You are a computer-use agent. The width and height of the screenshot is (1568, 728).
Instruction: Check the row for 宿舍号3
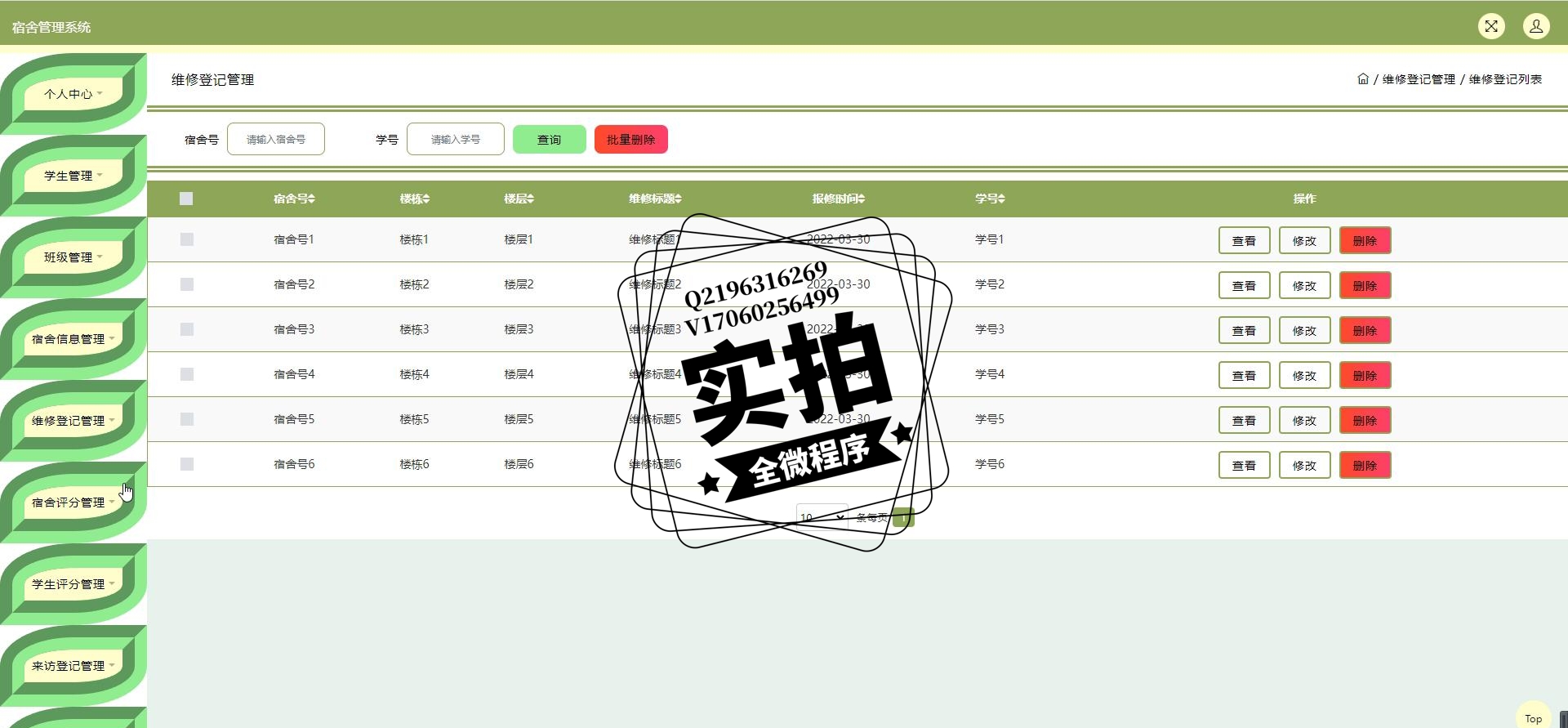187,329
